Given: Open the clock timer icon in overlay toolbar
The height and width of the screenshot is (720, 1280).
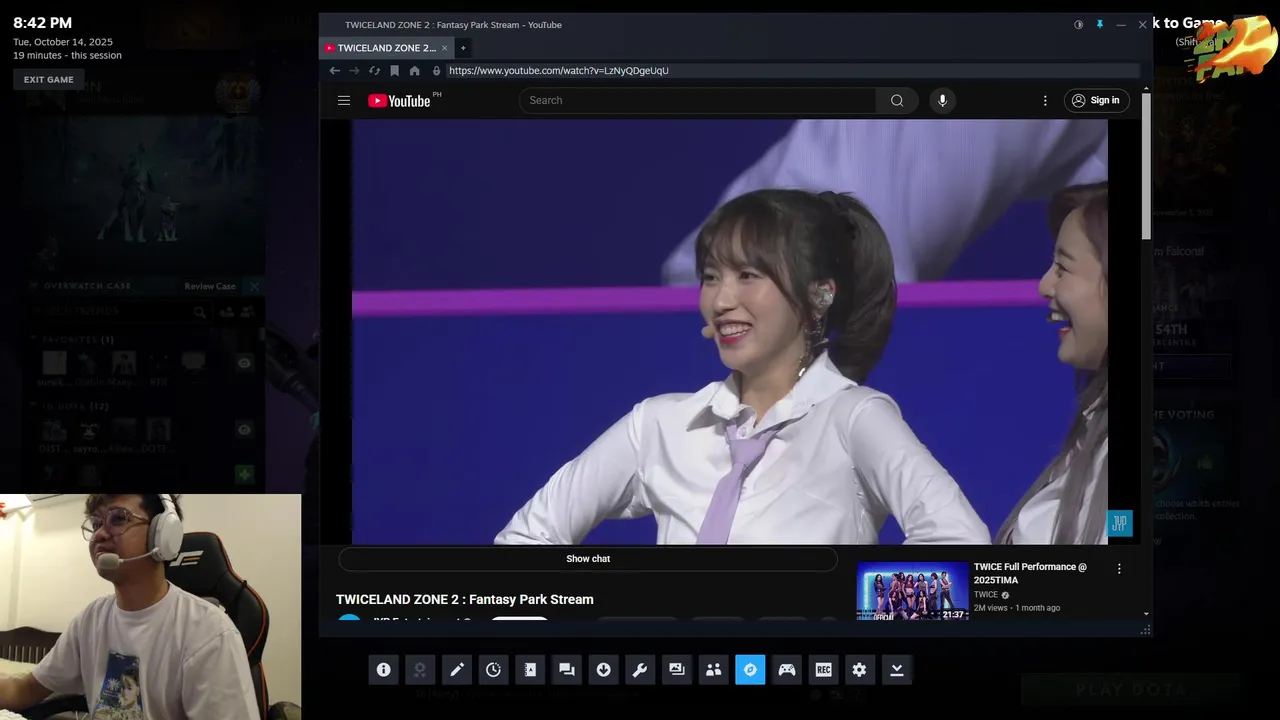Looking at the screenshot, I should click(493, 670).
